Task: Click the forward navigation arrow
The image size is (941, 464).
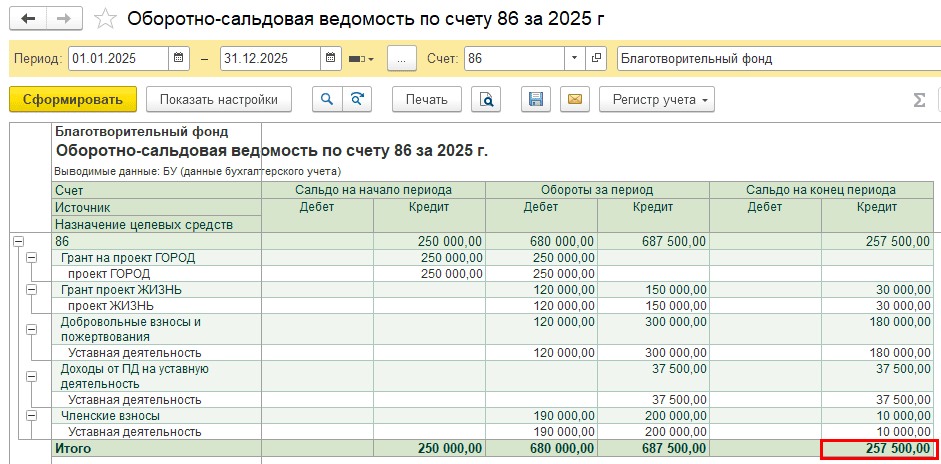Action: tap(63, 19)
